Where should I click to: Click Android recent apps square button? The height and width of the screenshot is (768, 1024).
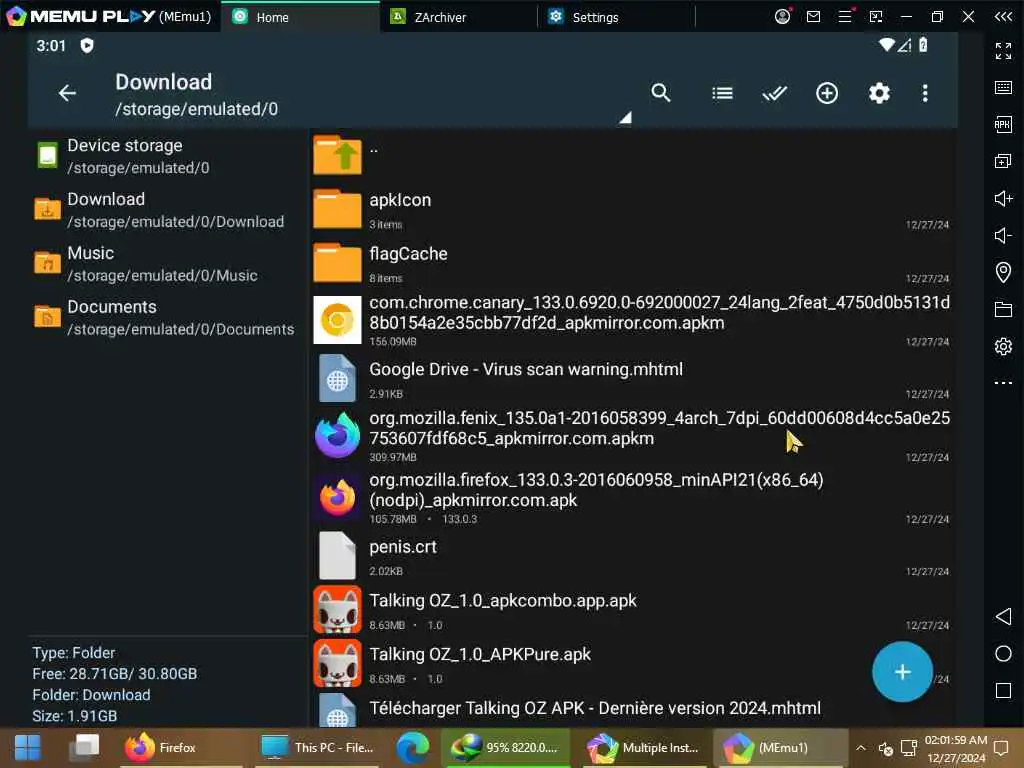coord(1003,690)
